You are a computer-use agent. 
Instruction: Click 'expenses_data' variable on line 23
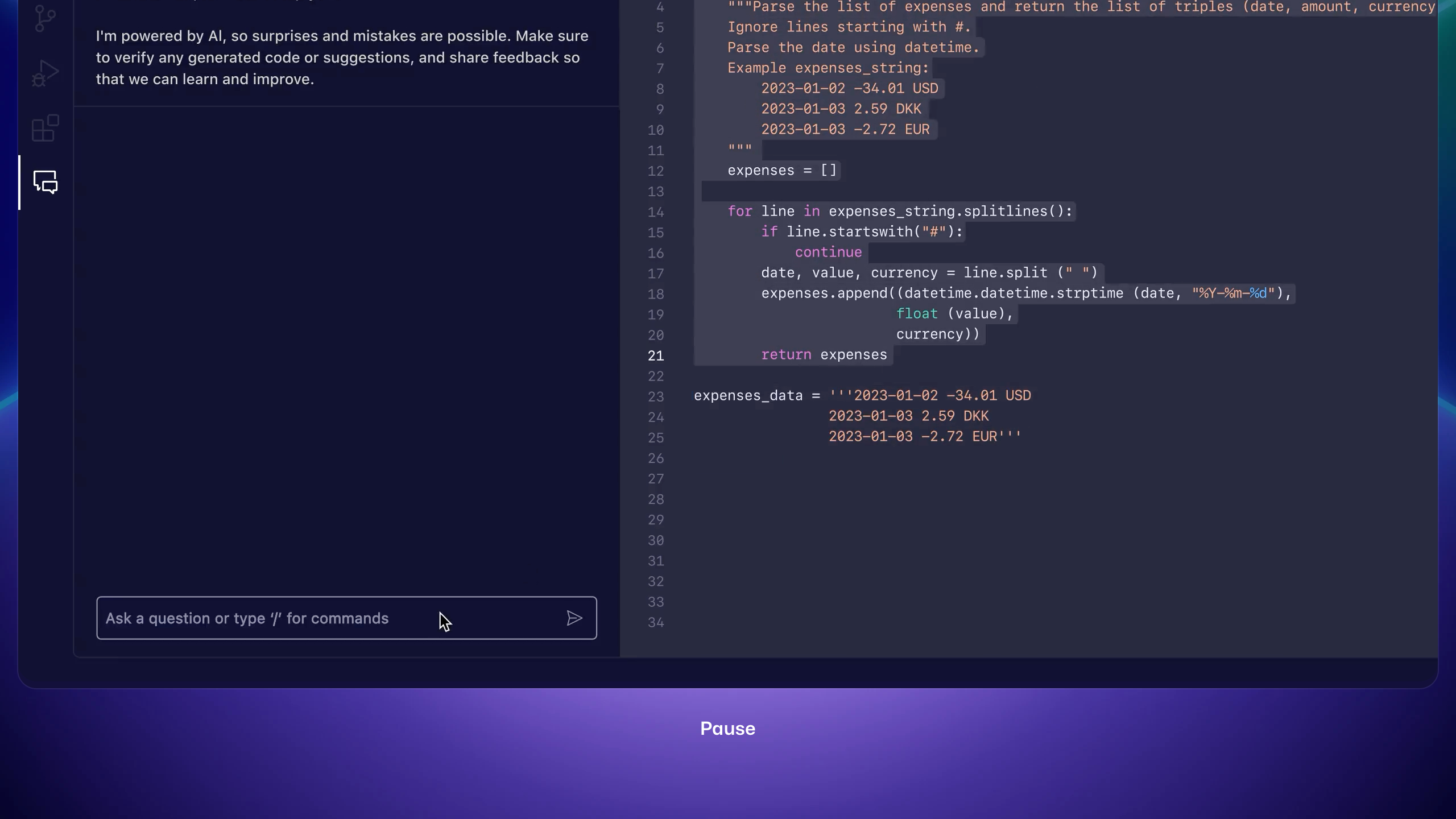click(748, 396)
